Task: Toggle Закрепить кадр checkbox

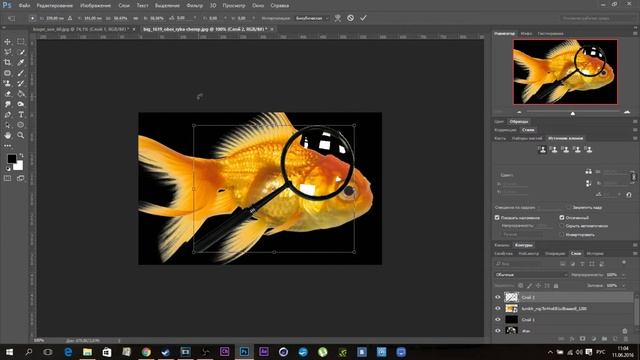Action: [x=569, y=207]
